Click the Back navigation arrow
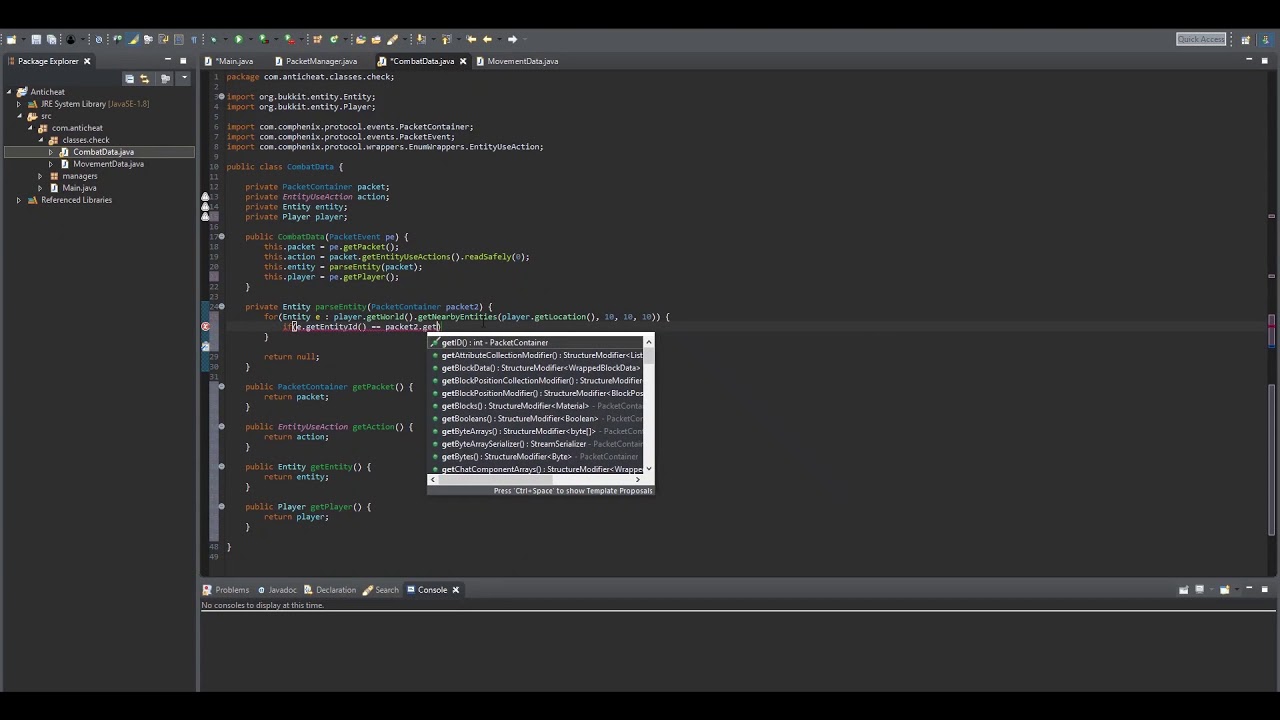The height and width of the screenshot is (720, 1280). pyautogui.click(x=487, y=39)
